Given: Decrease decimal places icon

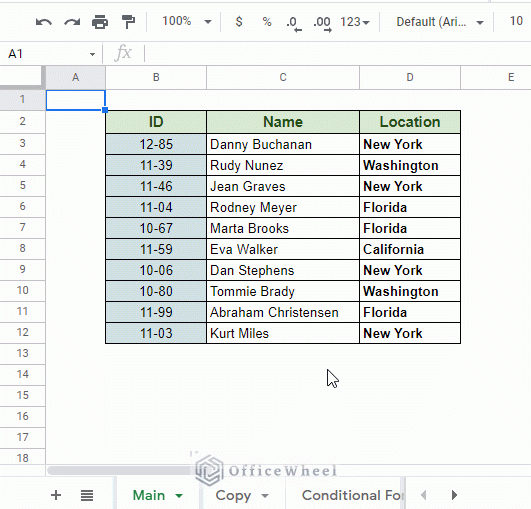Looking at the screenshot, I should tap(293, 24).
